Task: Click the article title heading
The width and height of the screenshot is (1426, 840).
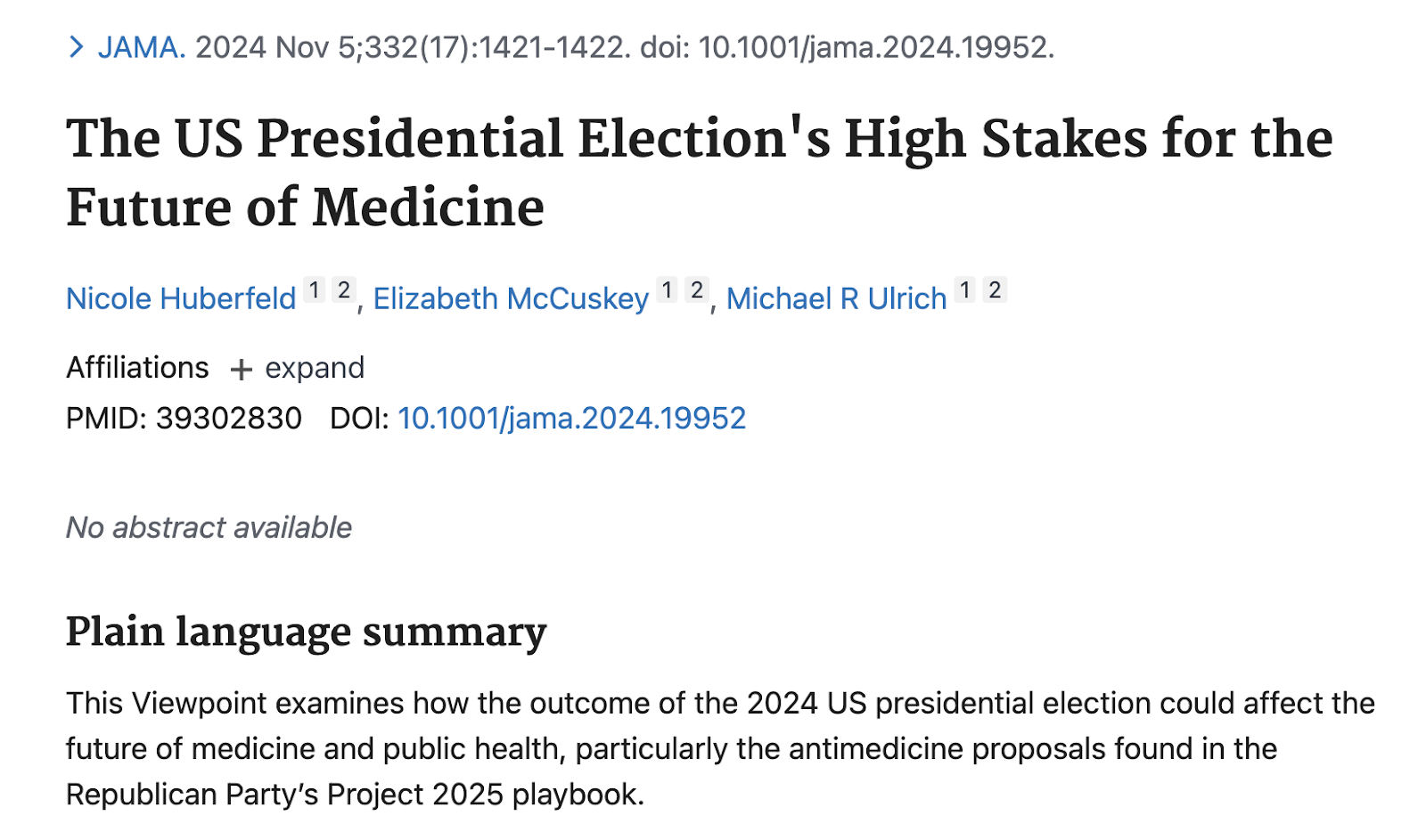Action: (700, 173)
